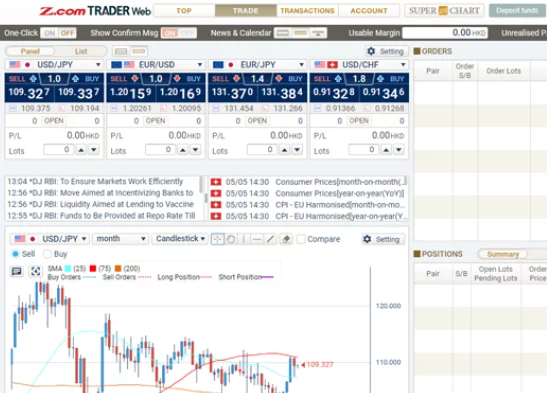Increase USD/JPY lots with up arrow
The image size is (547, 393).
coord(81,150)
